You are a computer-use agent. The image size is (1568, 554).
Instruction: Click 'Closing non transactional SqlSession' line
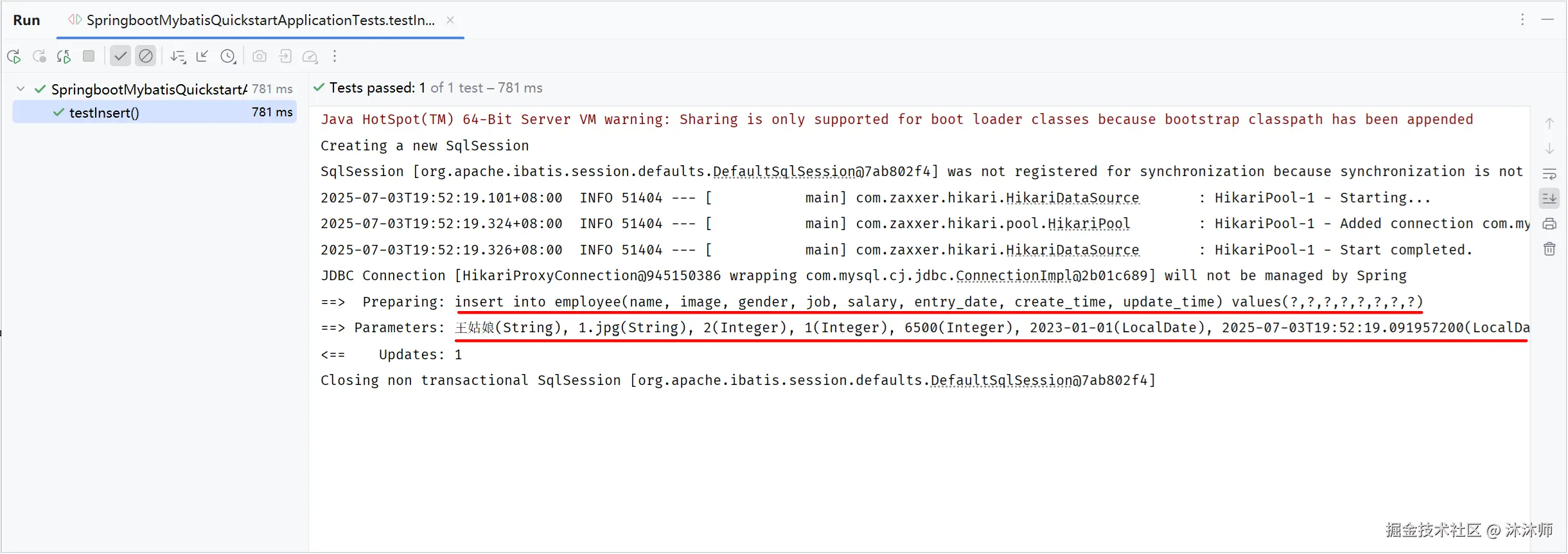[x=738, y=380]
